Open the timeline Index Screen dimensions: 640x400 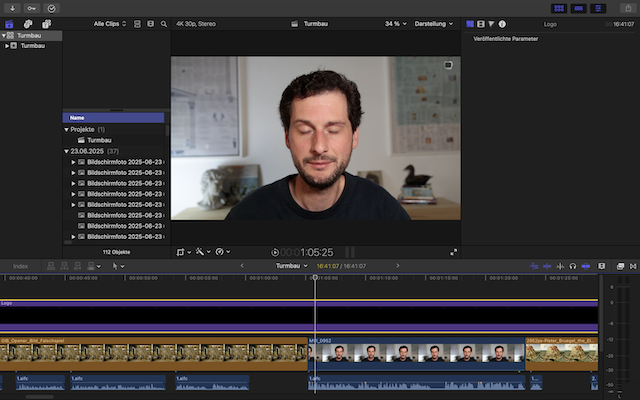pos(20,266)
